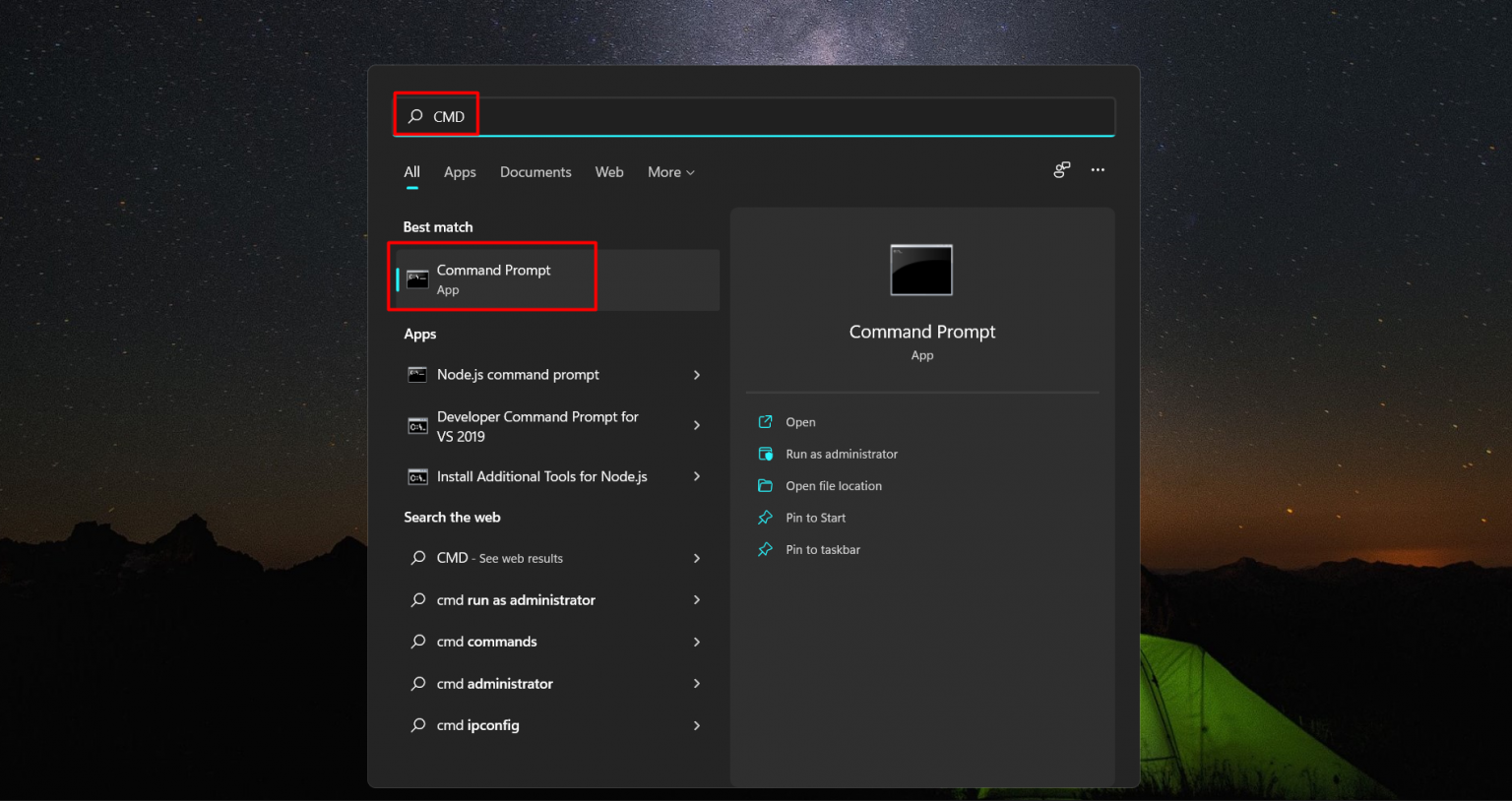
Task: Click the search text field containing CMD
Action: pos(754,116)
